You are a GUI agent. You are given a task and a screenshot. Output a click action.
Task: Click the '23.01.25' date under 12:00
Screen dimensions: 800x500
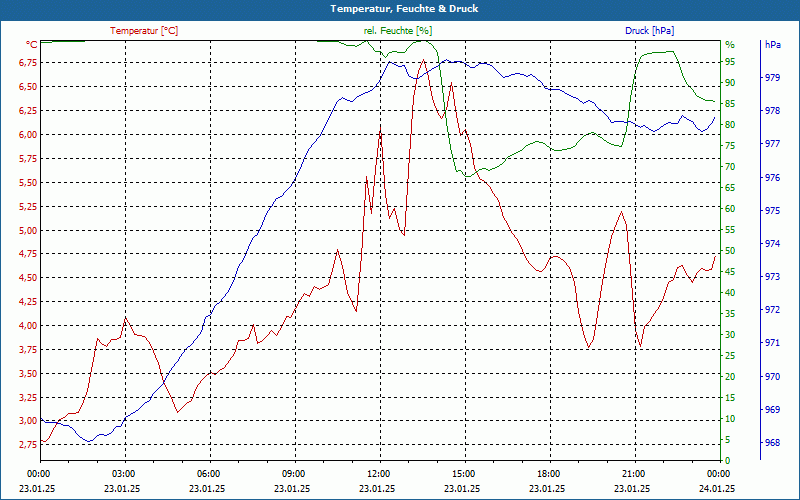click(x=377, y=488)
